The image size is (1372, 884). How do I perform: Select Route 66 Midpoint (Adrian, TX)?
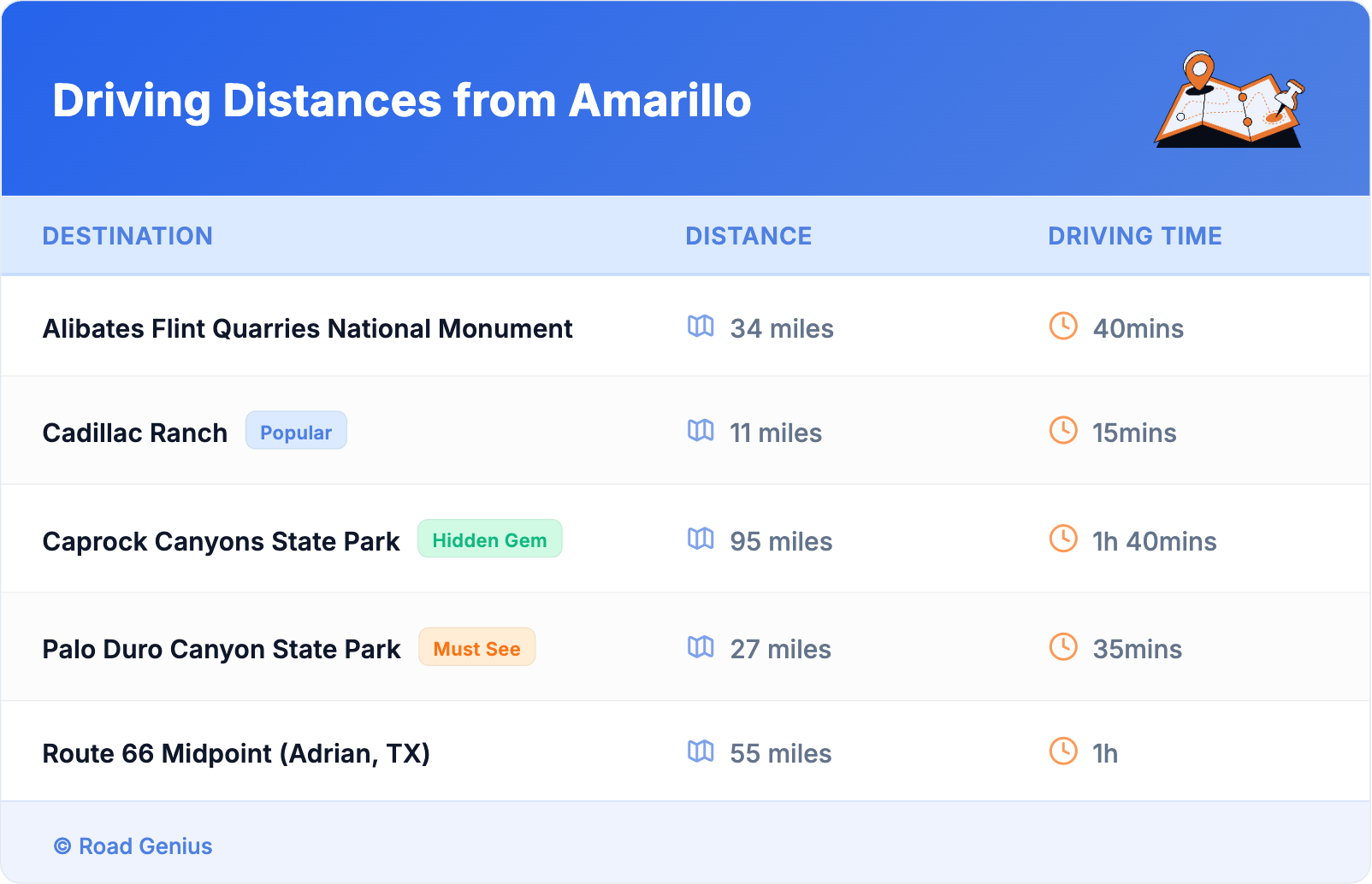pyautogui.click(x=236, y=754)
